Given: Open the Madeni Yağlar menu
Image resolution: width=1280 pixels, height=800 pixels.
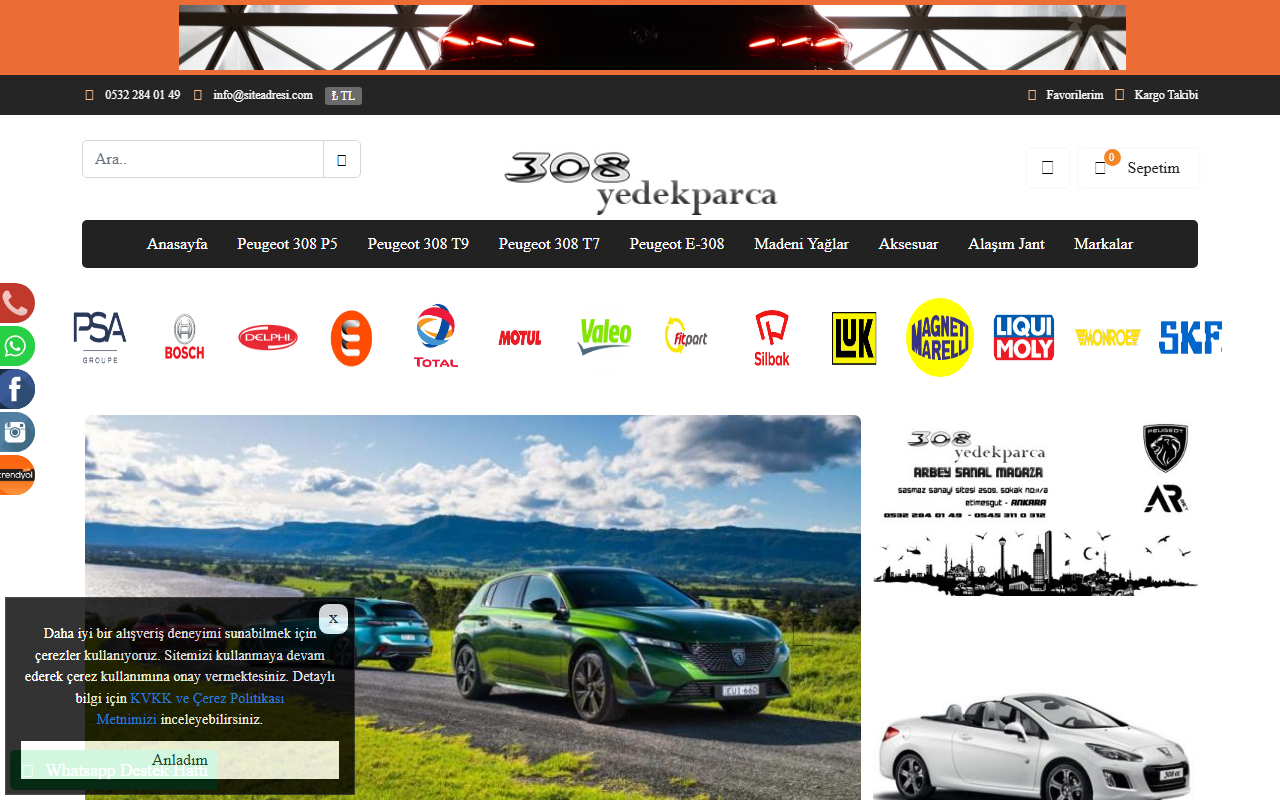Looking at the screenshot, I should coord(801,244).
